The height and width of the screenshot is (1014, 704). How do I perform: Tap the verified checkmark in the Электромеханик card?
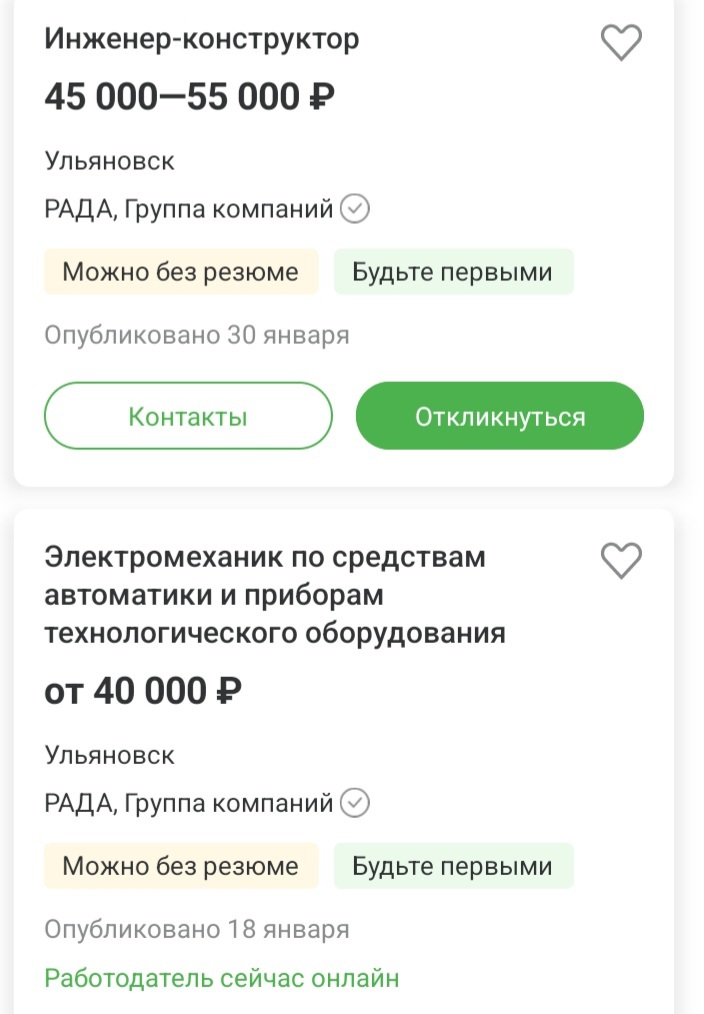(x=355, y=803)
